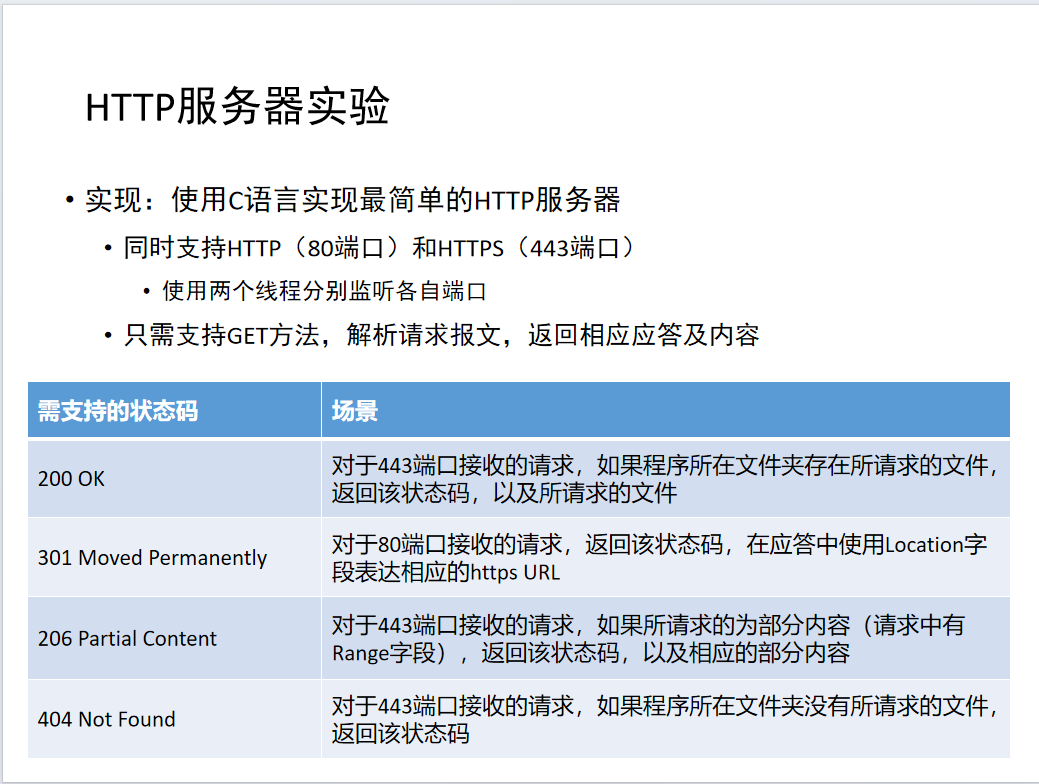1039x784 pixels.
Task: Click the scenario text mentioning Location字段
Action: pyautogui.click(x=666, y=557)
